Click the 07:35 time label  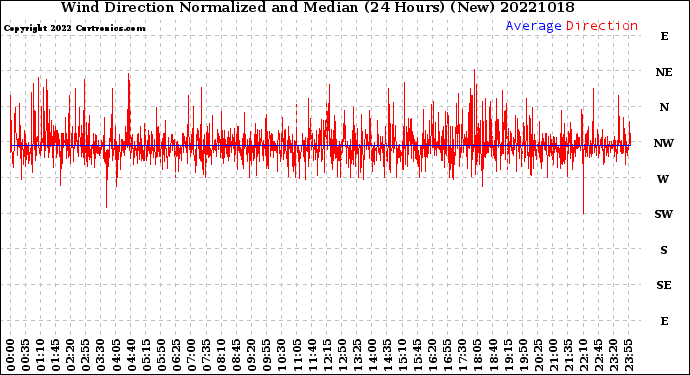(206, 355)
